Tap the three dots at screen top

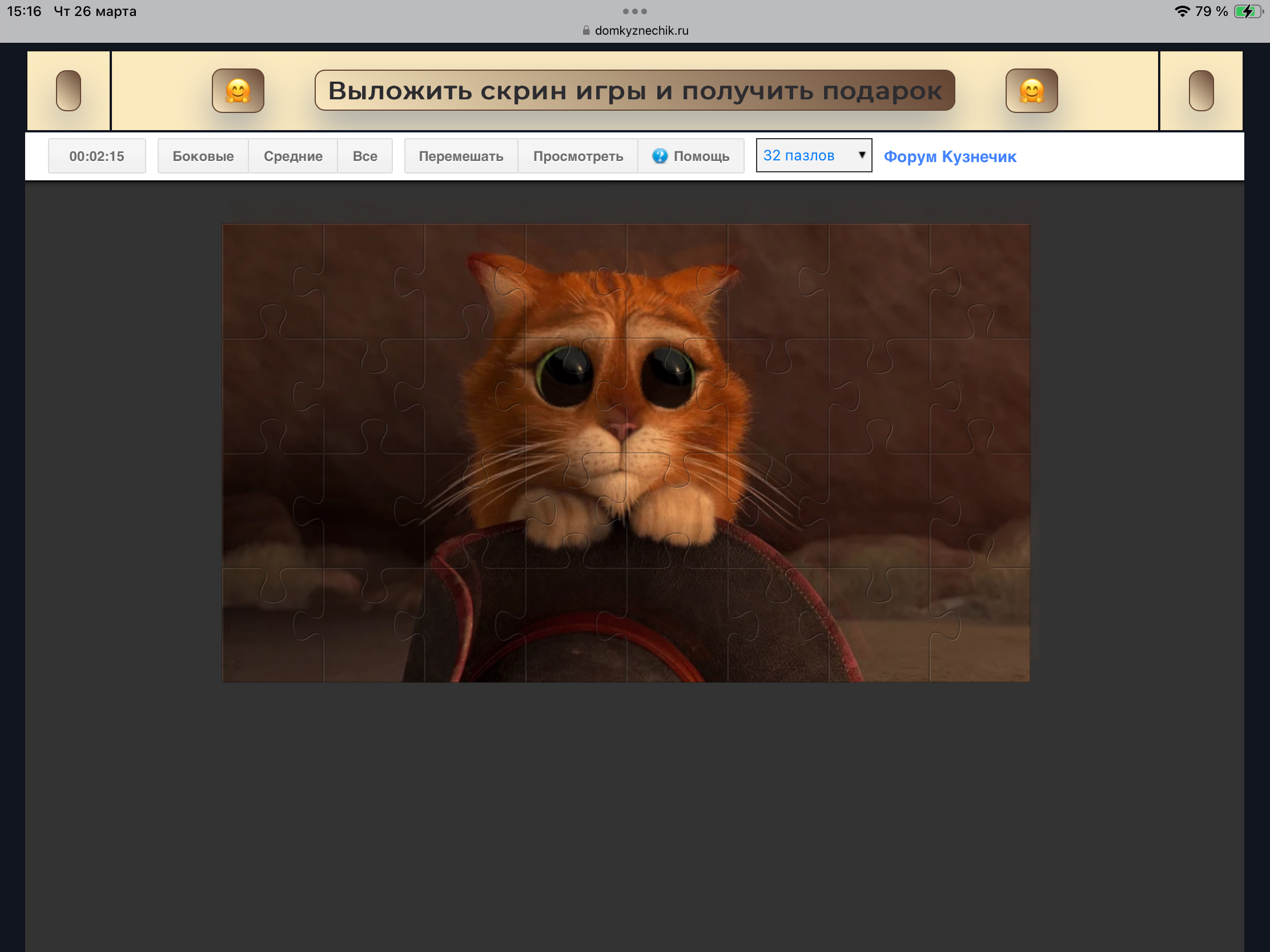[634, 11]
